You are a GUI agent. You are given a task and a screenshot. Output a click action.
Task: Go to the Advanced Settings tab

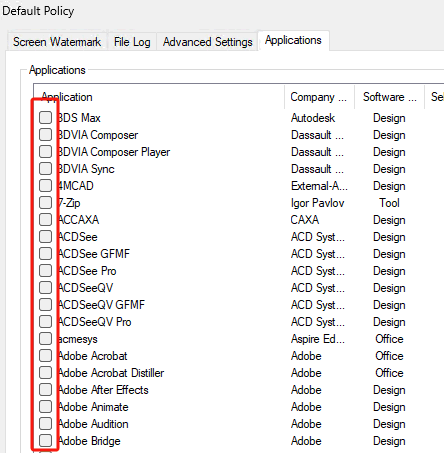207,42
